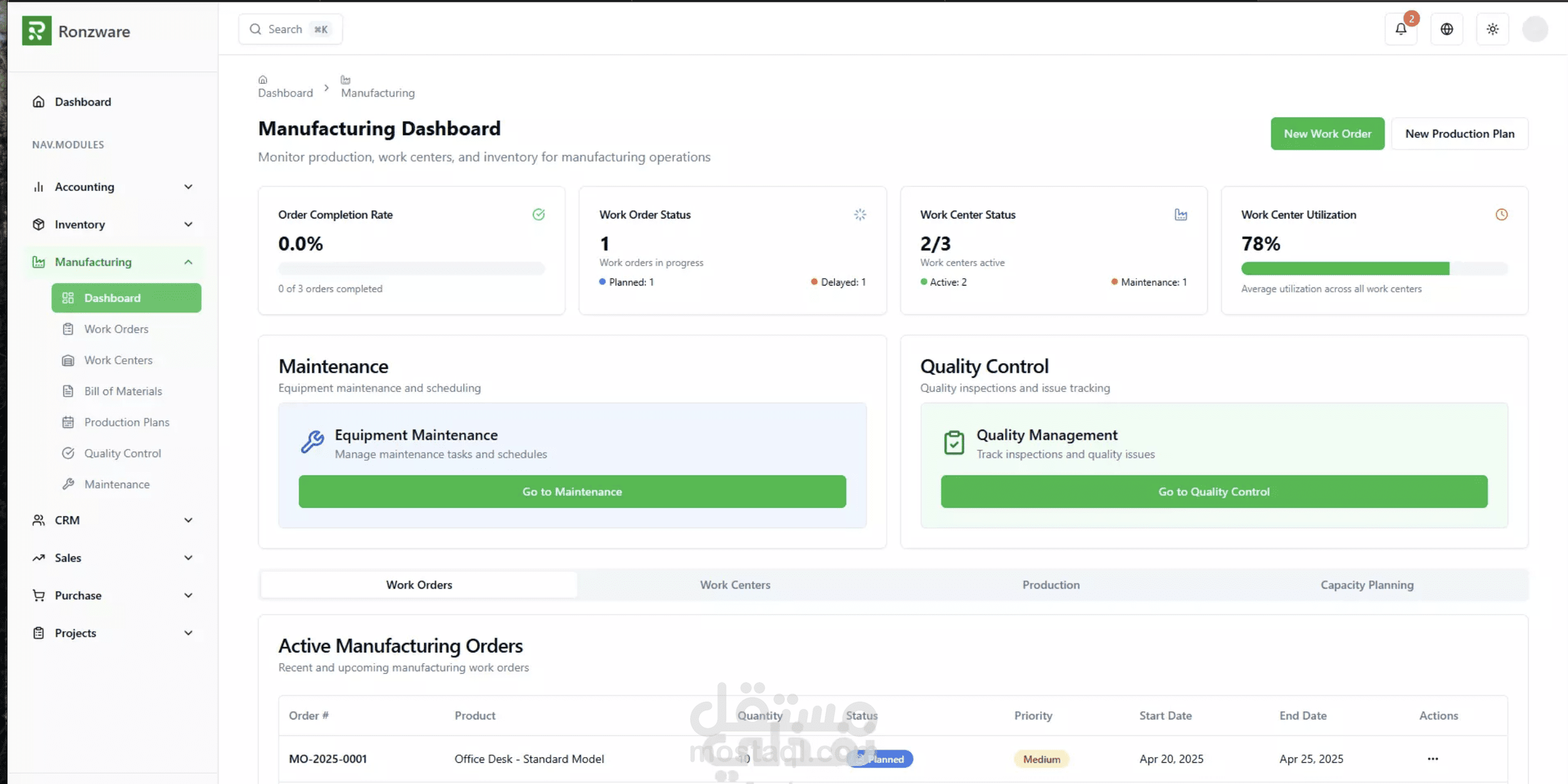Click Work Center Utilization progress bar
The width and height of the screenshot is (1568, 784).
pos(1374,269)
